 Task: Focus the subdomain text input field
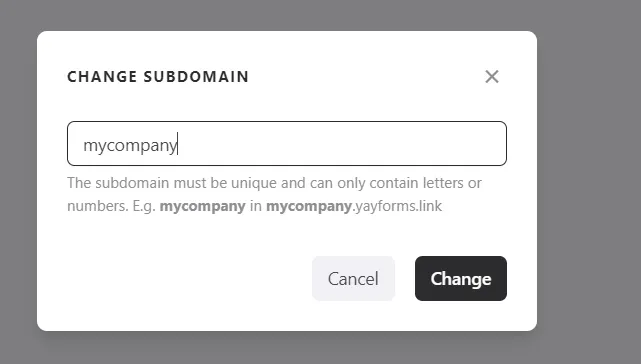(287, 144)
